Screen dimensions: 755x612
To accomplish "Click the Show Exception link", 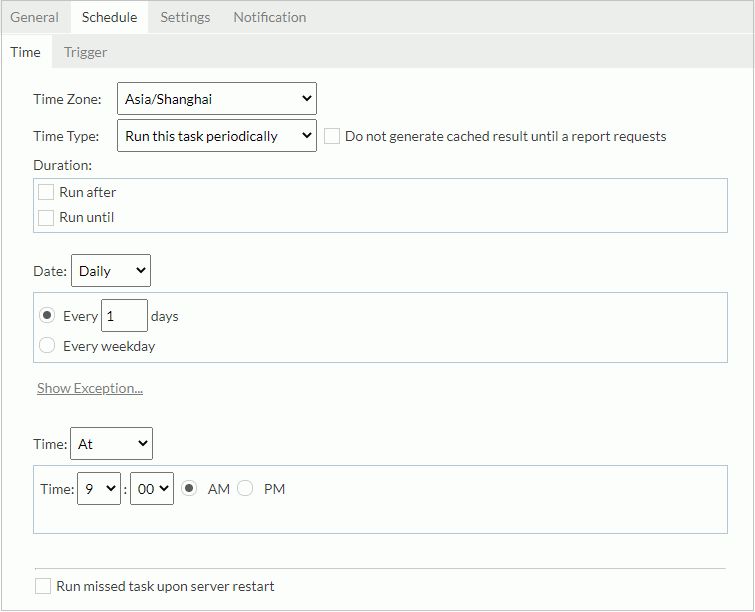I will coord(90,388).
